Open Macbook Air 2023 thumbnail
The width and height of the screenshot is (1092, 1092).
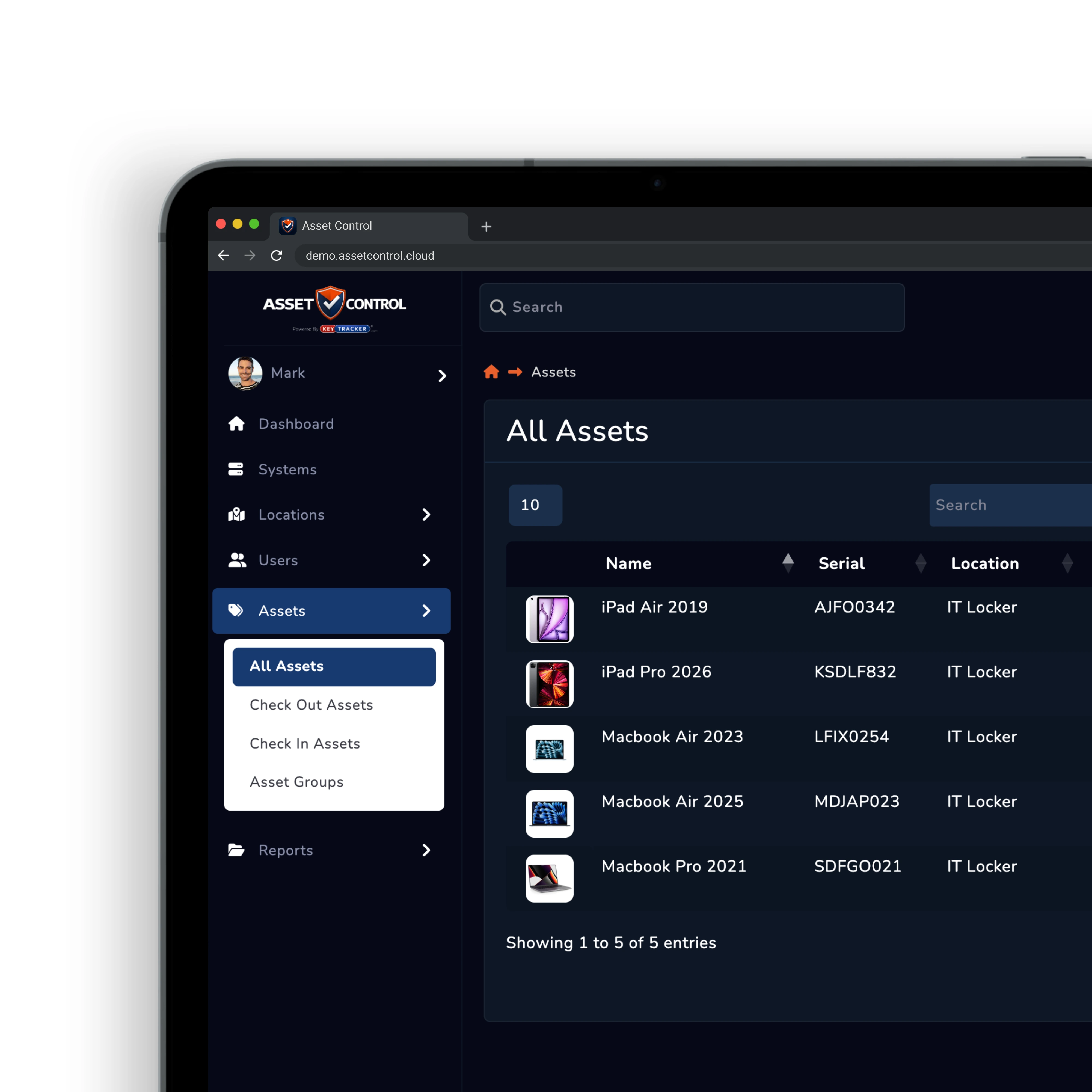[549, 749]
